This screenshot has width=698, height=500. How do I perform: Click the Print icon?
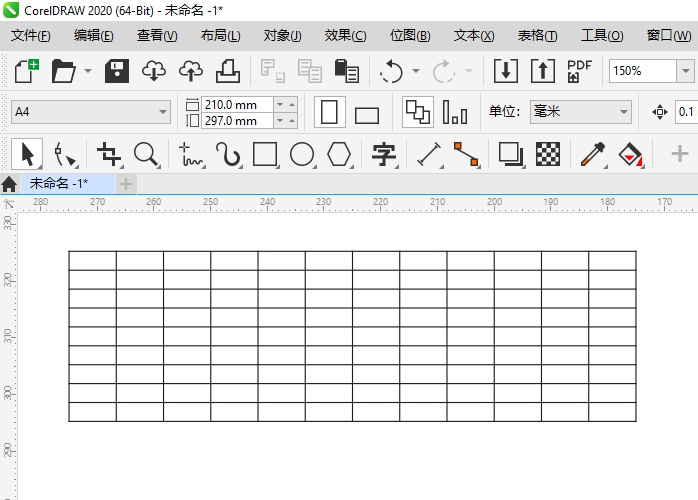point(228,71)
